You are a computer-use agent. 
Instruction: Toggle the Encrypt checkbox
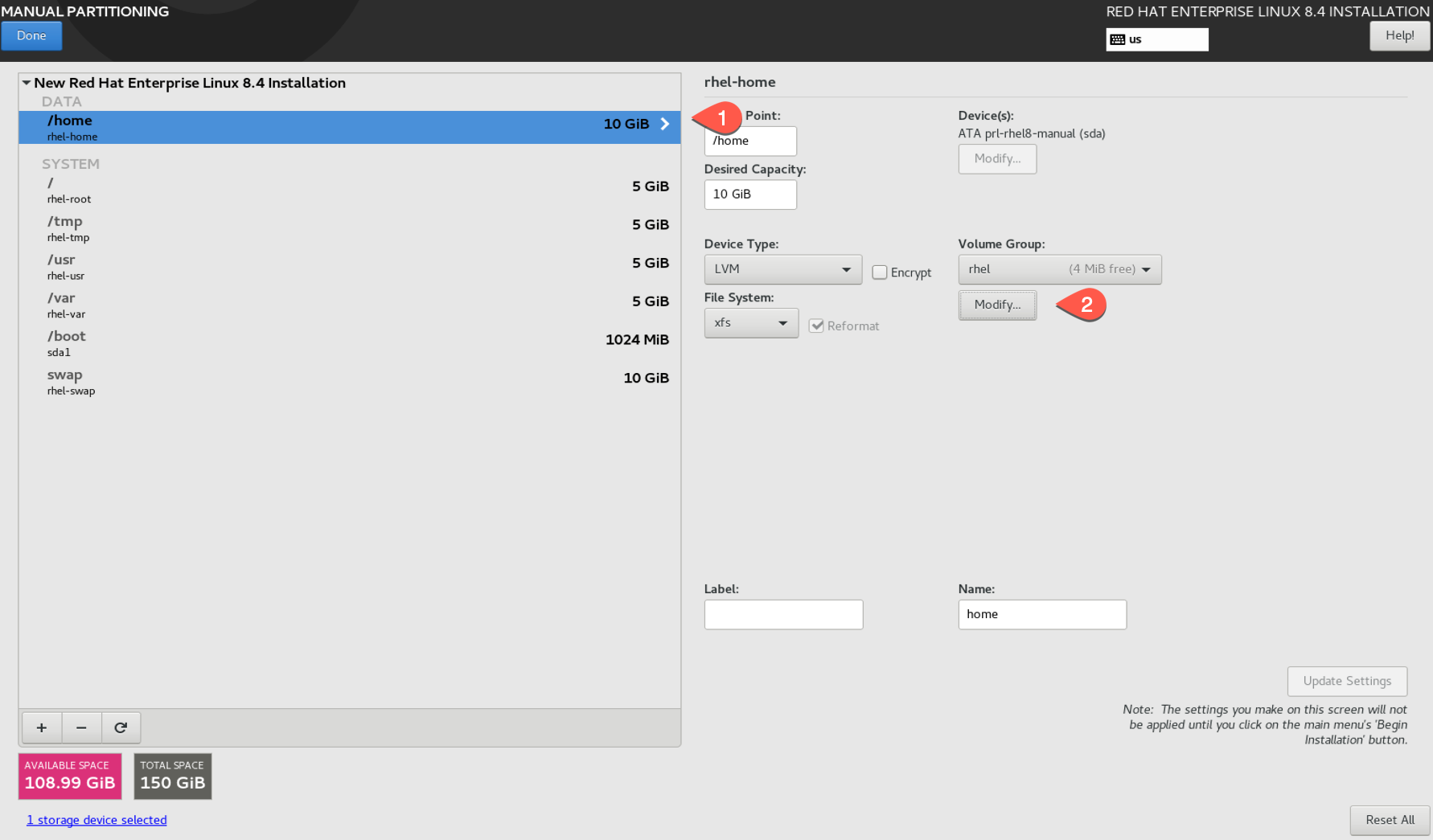880,272
